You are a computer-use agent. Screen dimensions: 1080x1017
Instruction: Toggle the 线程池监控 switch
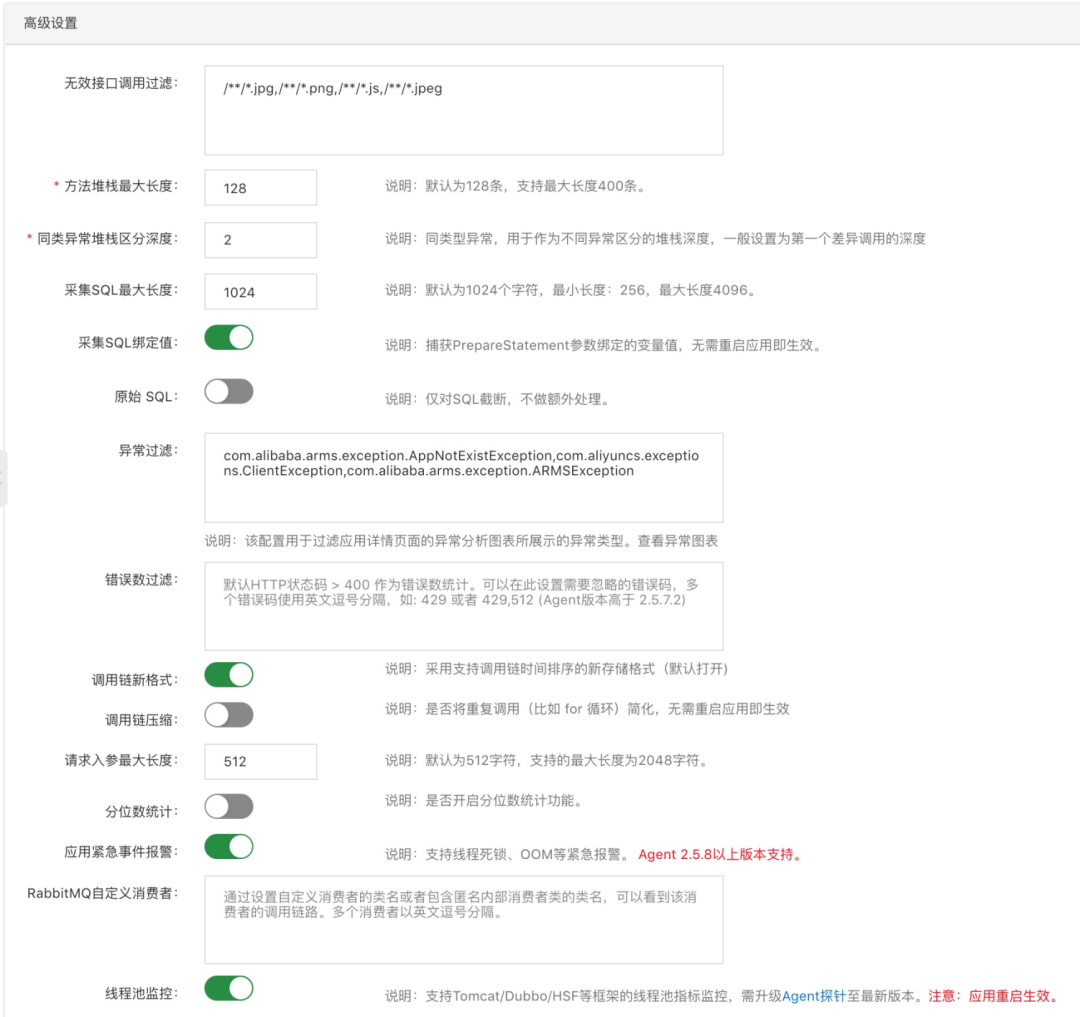(229, 988)
